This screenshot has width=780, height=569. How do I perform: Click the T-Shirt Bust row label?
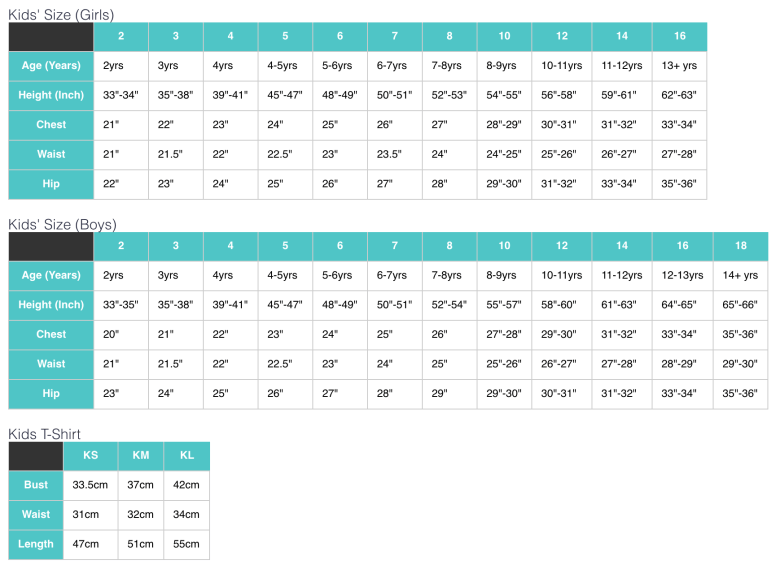point(36,485)
